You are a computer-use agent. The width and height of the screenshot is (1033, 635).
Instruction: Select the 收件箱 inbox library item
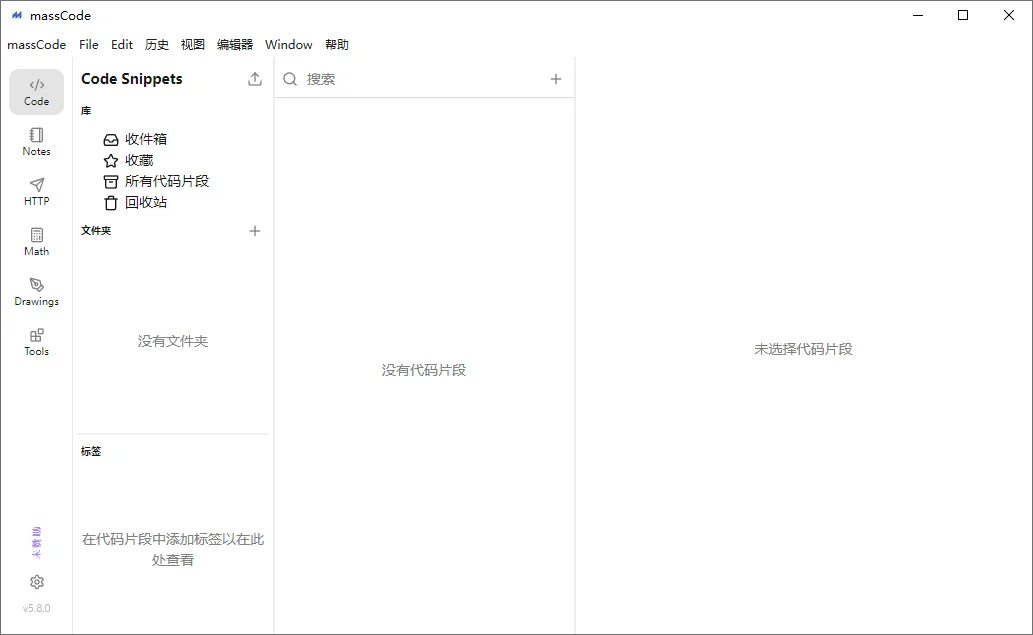click(135, 139)
